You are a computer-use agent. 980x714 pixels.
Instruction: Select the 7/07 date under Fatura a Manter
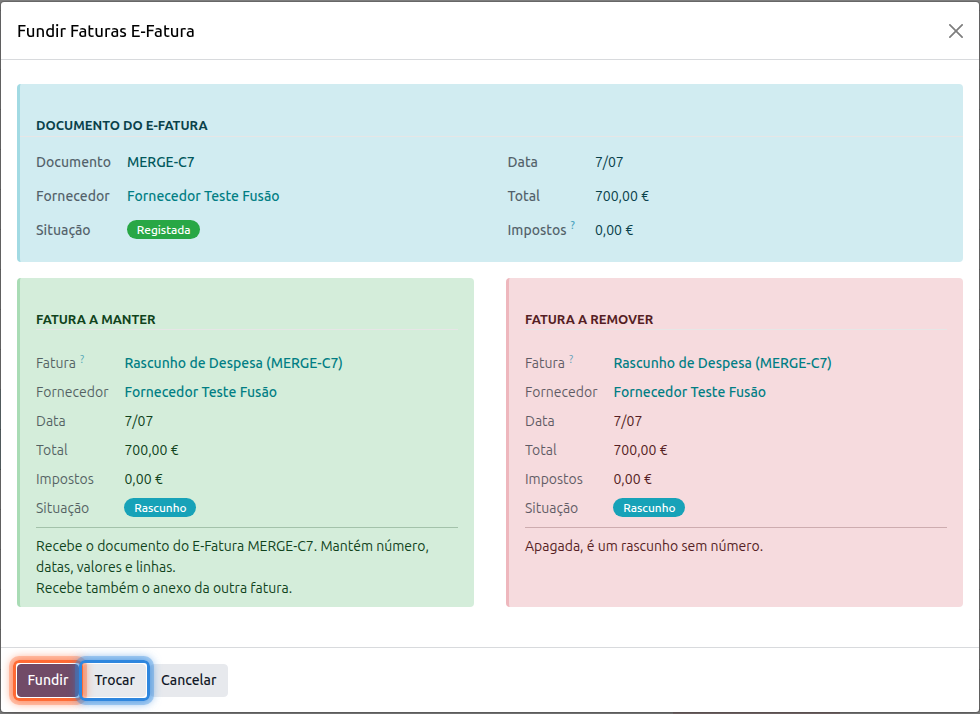point(139,421)
